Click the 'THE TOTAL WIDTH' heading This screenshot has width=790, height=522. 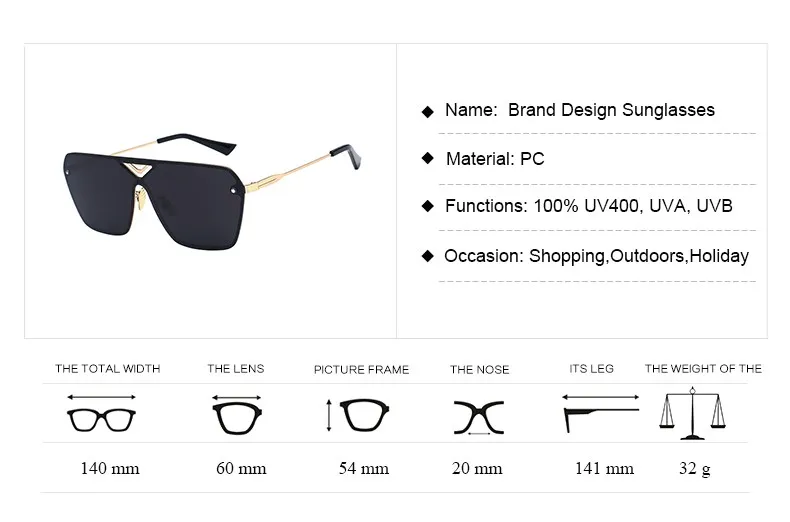pos(108,369)
